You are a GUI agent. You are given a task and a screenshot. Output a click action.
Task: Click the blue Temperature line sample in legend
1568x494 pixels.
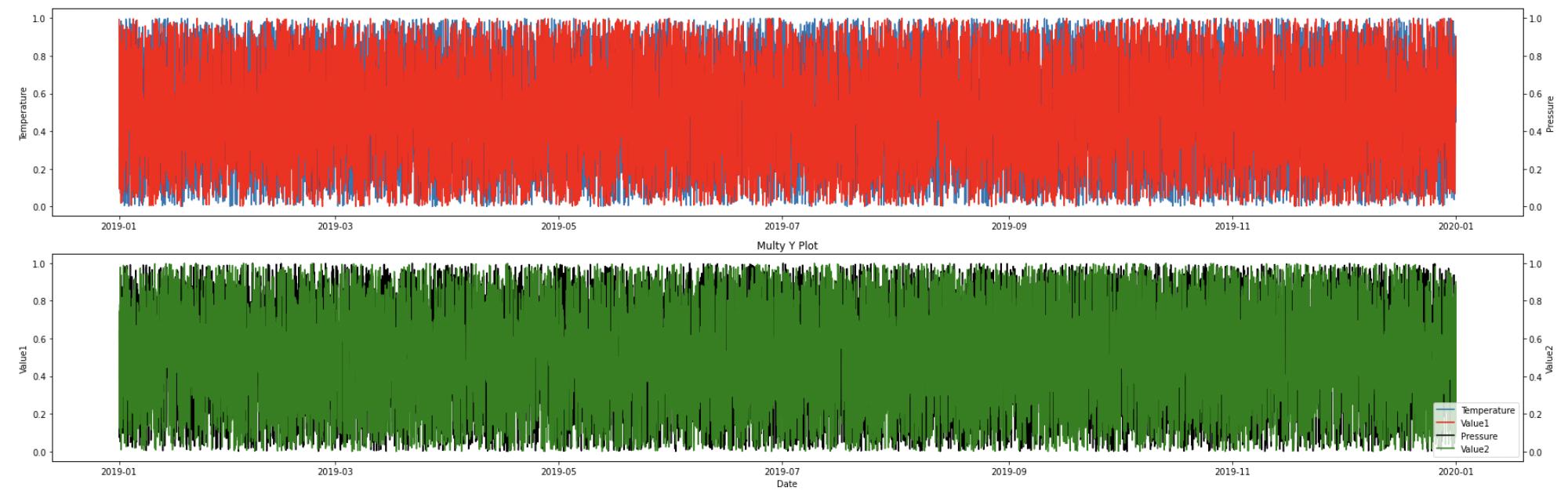(1446, 411)
